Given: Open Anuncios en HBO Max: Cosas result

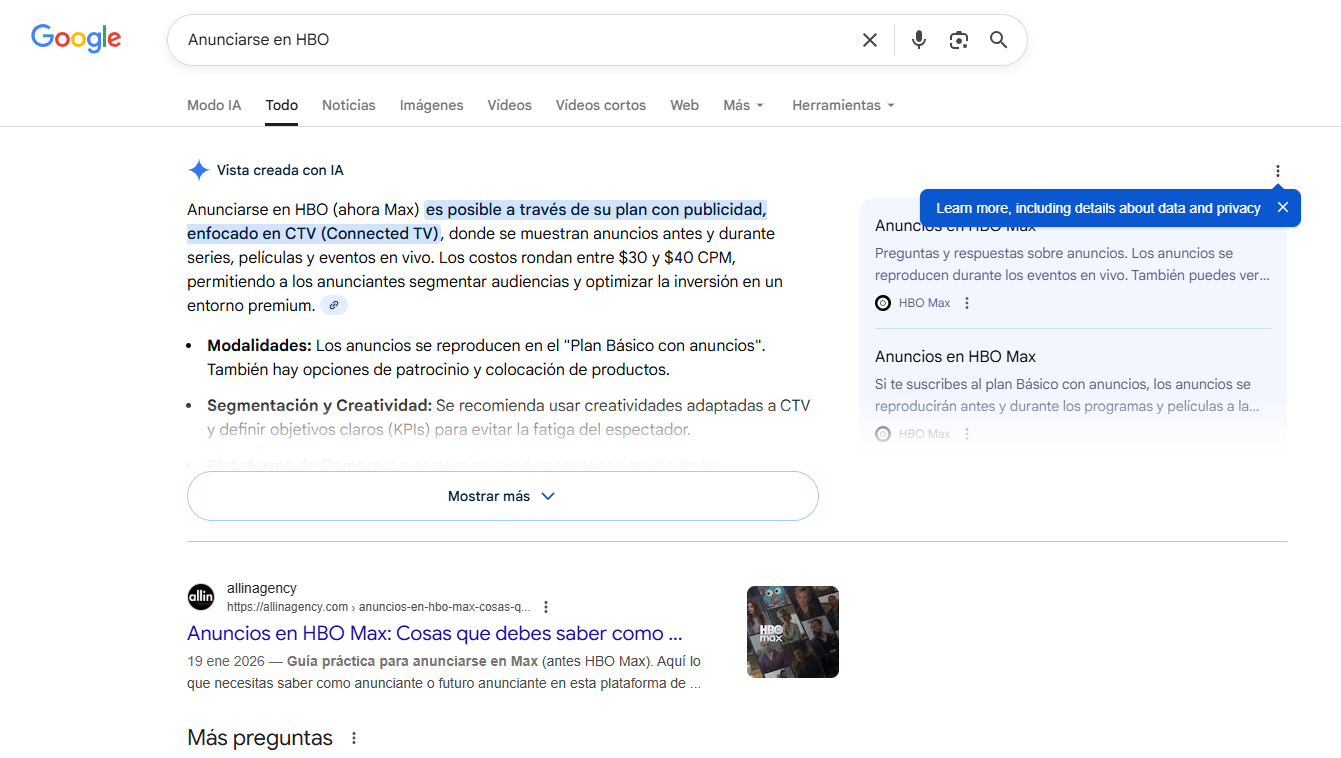Looking at the screenshot, I should [x=434, y=633].
